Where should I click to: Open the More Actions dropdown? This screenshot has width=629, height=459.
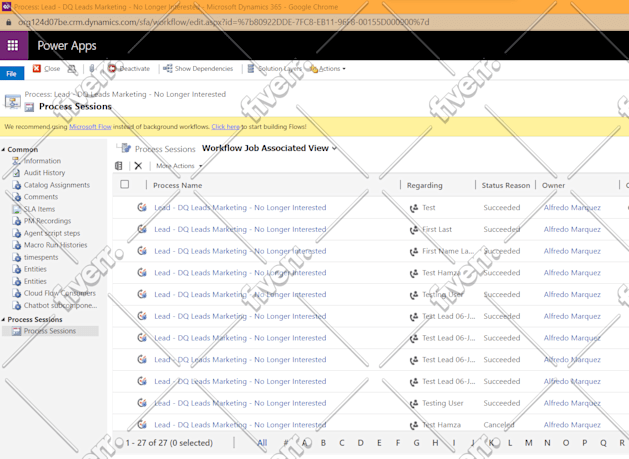pyautogui.click(x=179, y=166)
